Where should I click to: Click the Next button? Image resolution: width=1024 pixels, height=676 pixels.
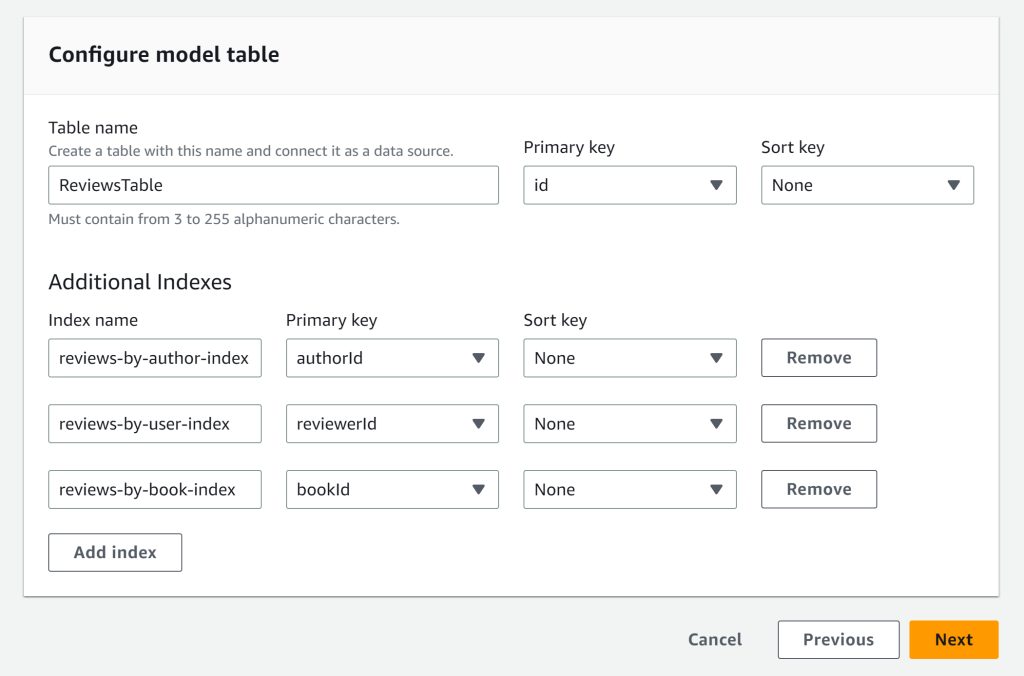coord(953,639)
